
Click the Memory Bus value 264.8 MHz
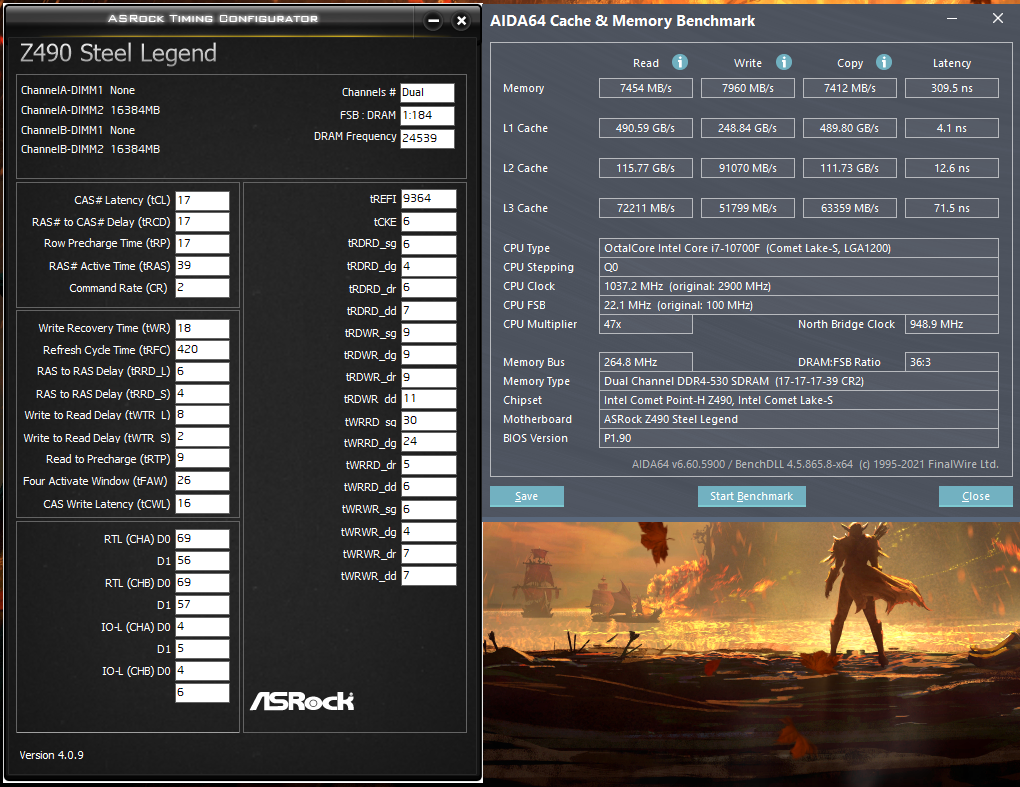click(x=646, y=362)
